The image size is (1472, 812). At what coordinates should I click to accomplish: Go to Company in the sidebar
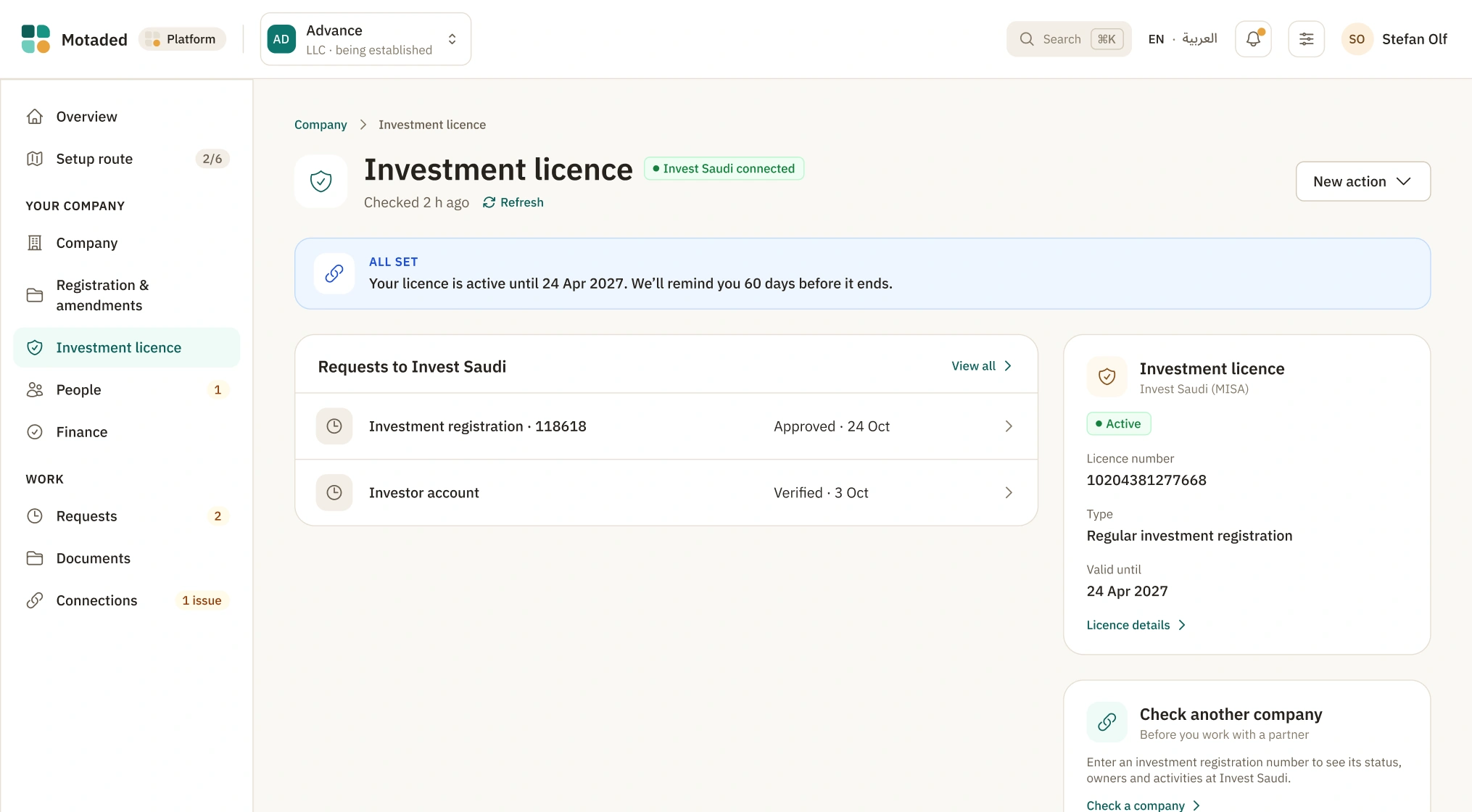point(127,243)
